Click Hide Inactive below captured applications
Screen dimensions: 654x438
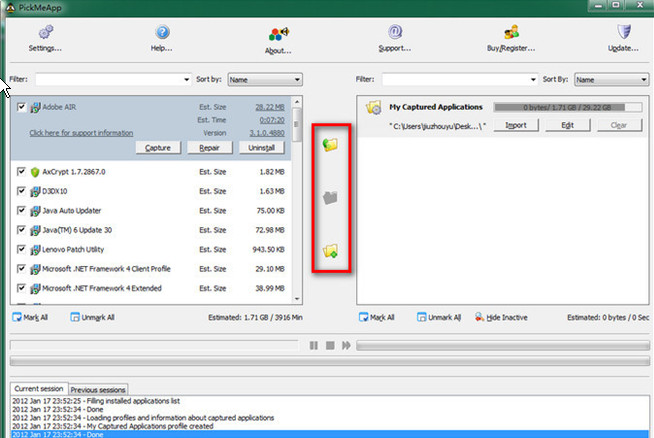[x=501, y=317]
